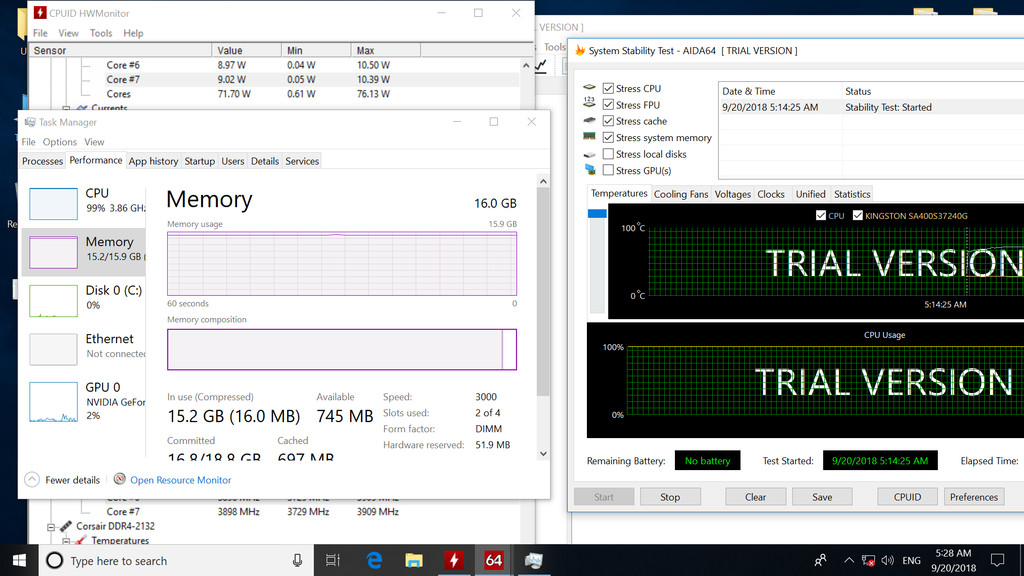Viewport: 1024px width, 576px height.
Task: Click the Clear button
Action: pyautogui.click(x=755, y=497)
